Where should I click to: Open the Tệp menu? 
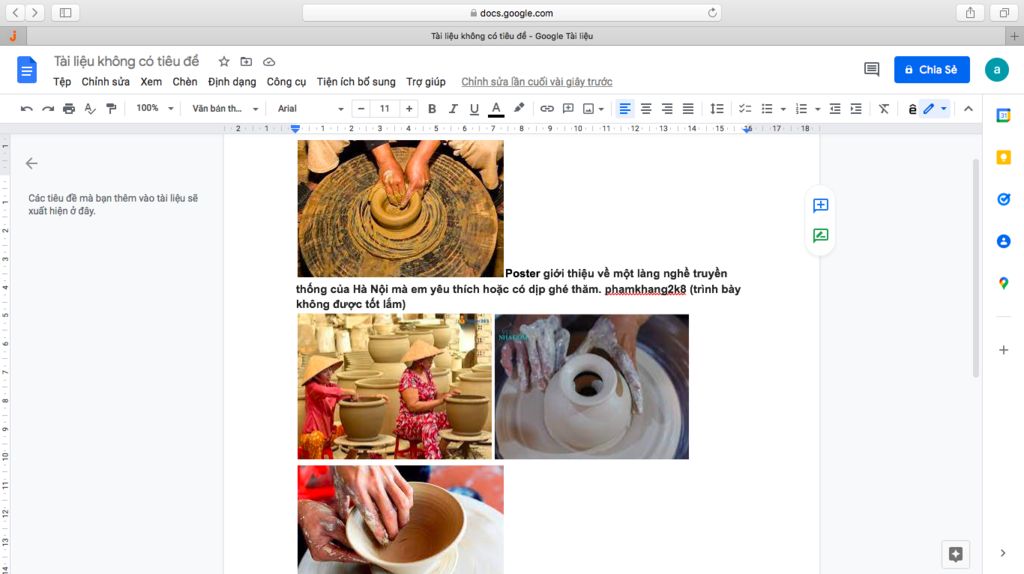tap(62, 82)
